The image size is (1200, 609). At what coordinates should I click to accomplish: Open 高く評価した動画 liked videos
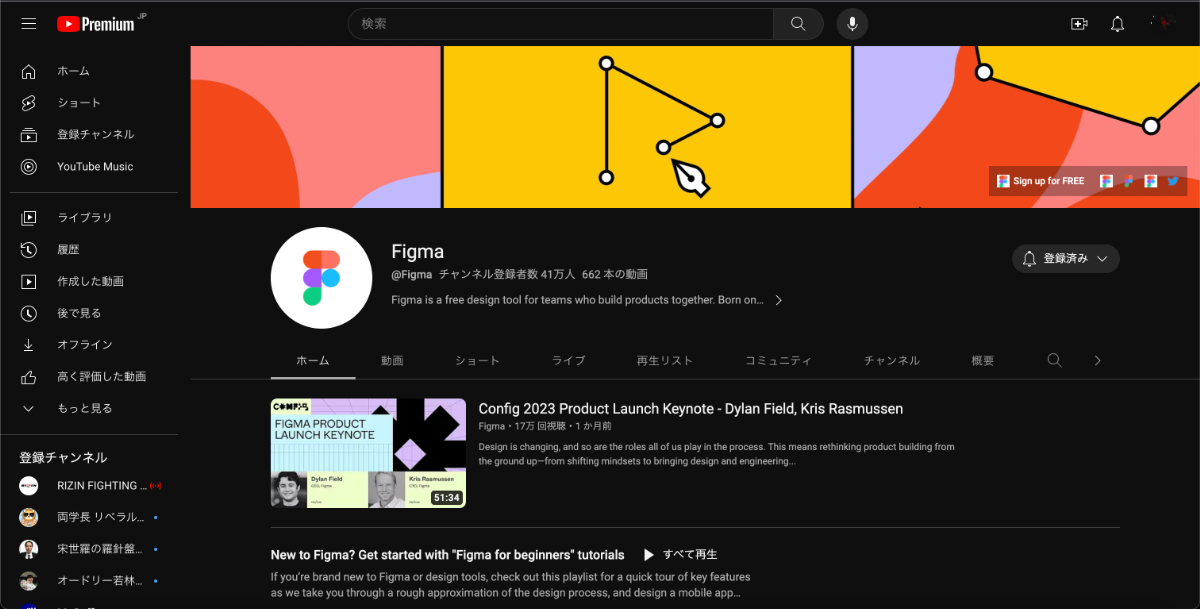coord(94,377)
